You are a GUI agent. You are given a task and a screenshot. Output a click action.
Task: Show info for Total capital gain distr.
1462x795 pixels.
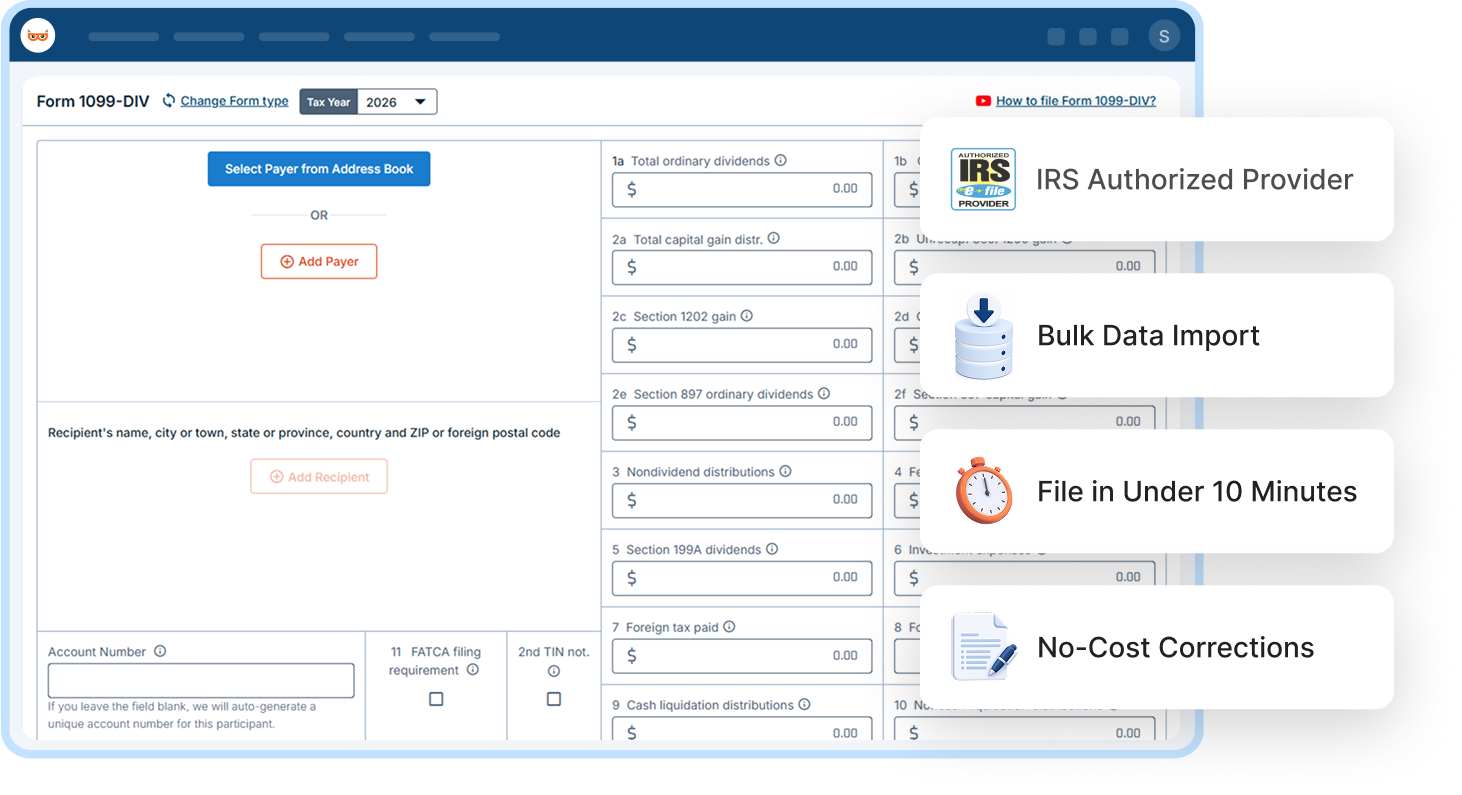click(773, 238)
